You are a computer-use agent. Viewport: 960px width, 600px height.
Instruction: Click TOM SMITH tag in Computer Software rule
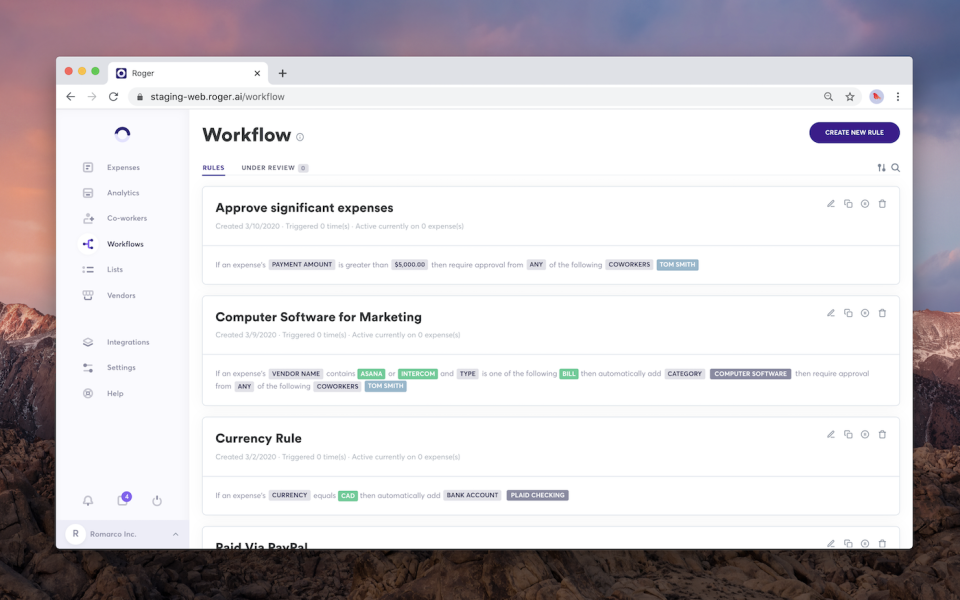[x=386, y=386]
